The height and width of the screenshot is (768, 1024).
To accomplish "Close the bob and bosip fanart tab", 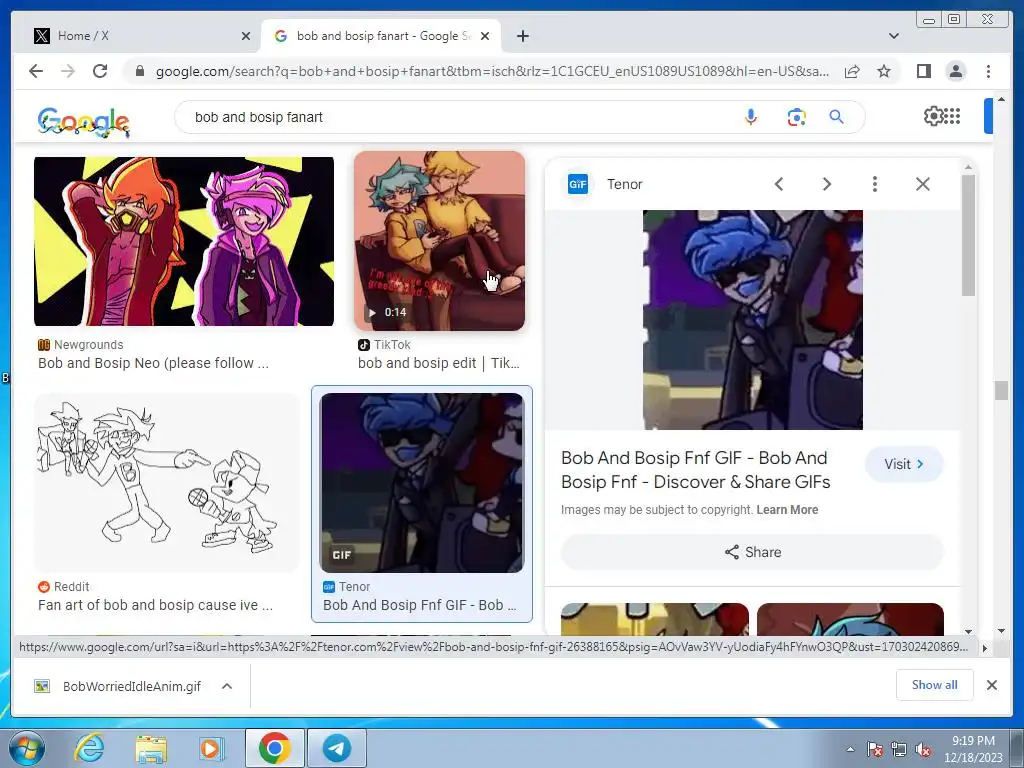I will tap(485, 36).
